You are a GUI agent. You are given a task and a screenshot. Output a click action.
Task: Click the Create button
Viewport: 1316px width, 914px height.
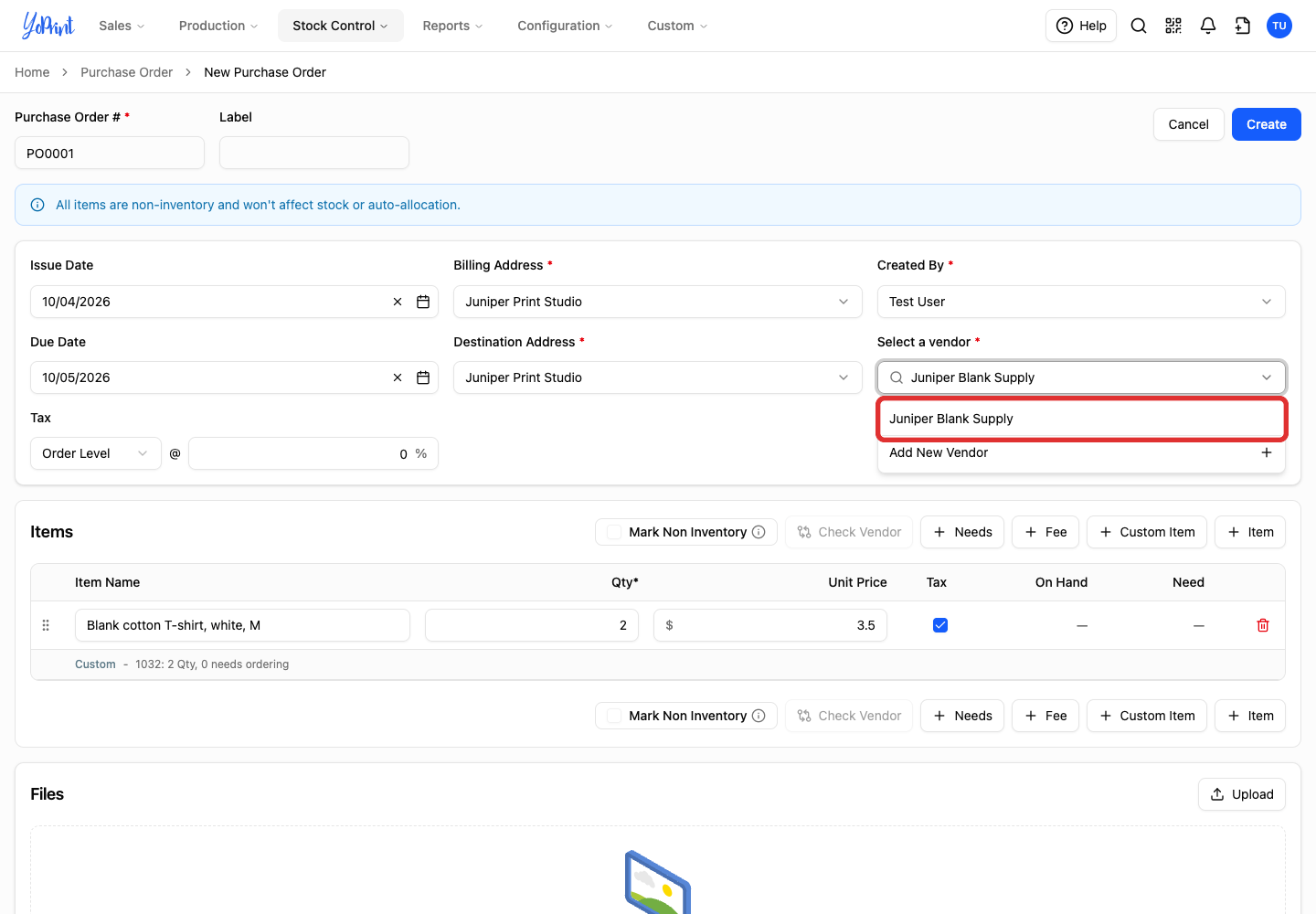(x=1267, y=124)
